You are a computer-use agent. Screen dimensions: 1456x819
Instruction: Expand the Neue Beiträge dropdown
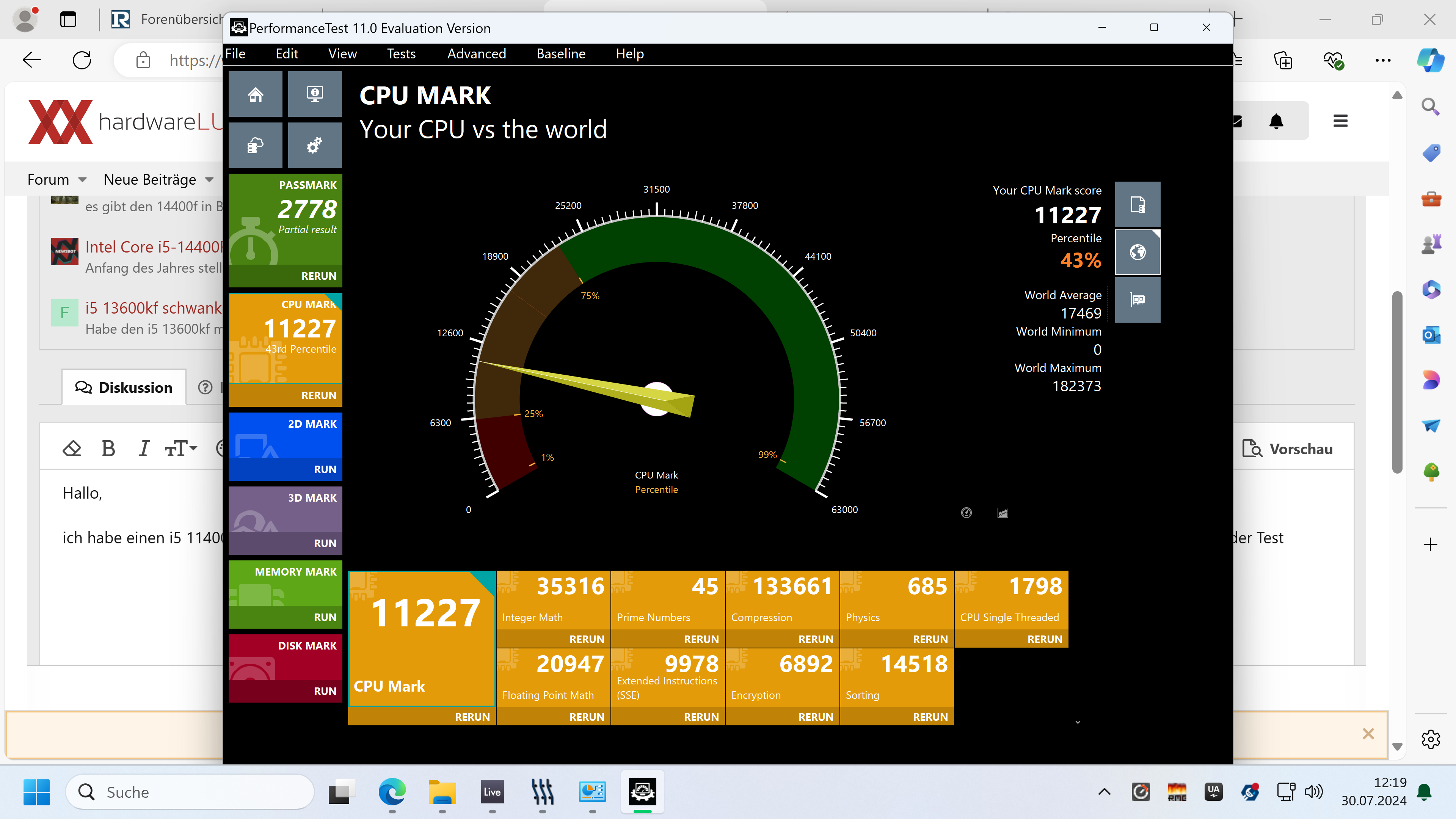pos(209,180)
